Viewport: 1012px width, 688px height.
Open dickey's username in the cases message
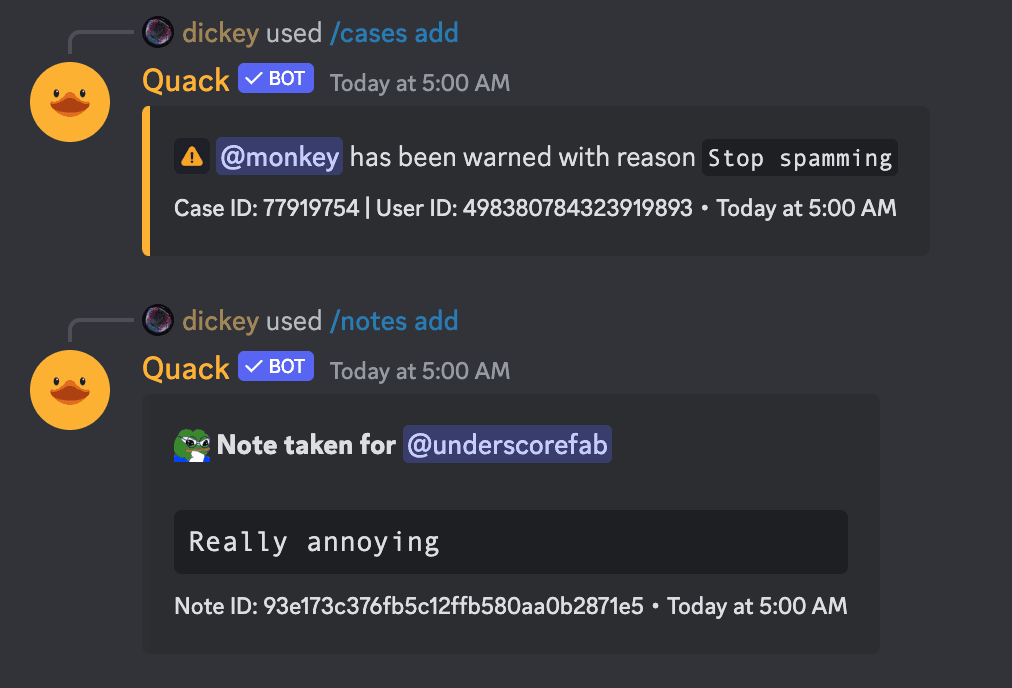(x=221, y=32)
